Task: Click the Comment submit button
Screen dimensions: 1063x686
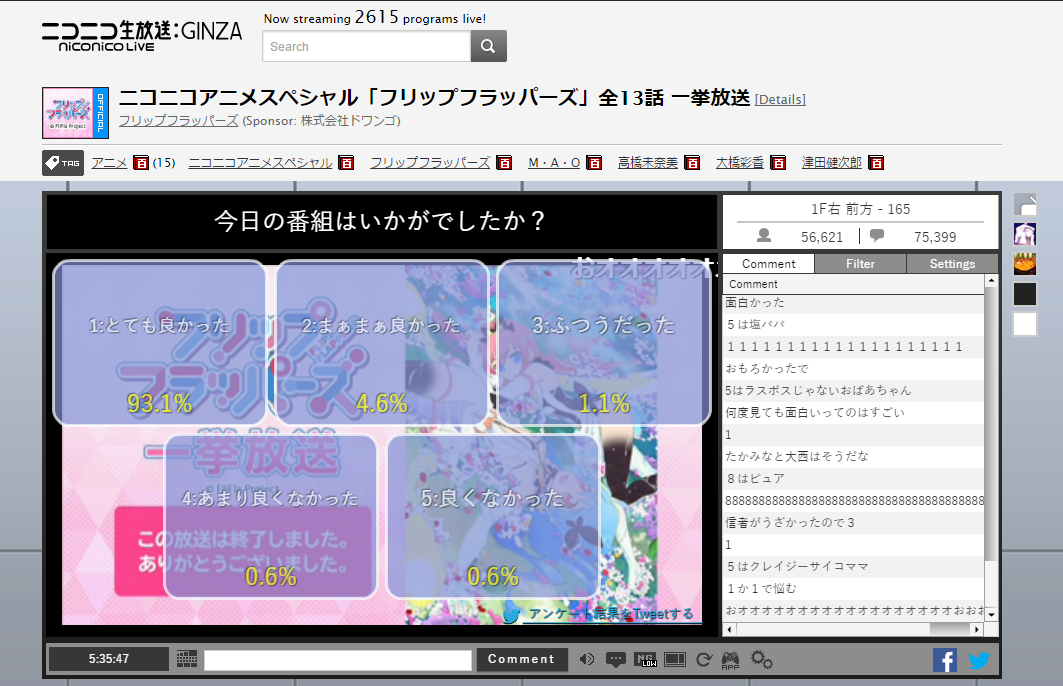Action: pyautogui.click(x=521, y=659)
